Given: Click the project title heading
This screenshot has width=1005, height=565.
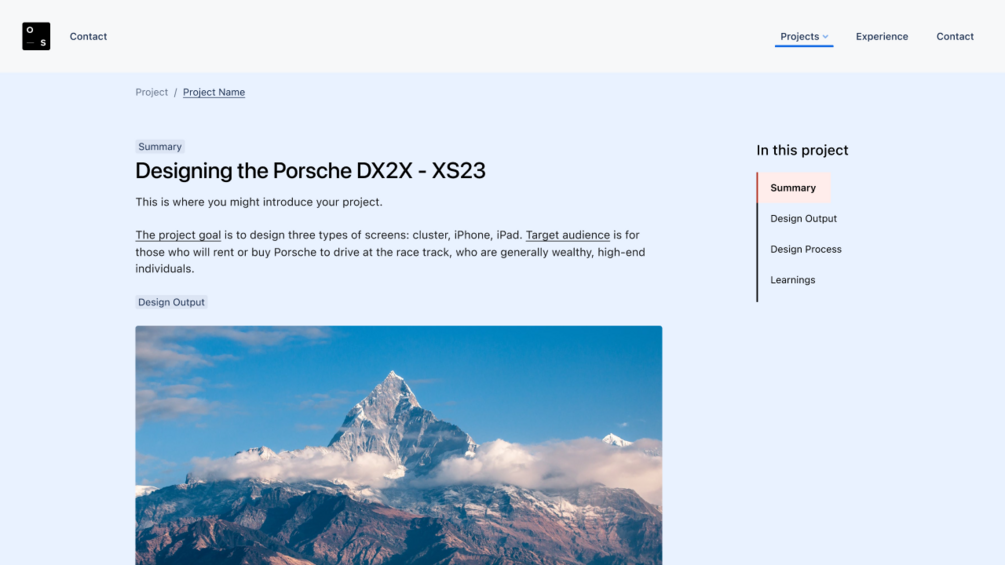Looking at the screenshot, I should (x=310, y=171).
